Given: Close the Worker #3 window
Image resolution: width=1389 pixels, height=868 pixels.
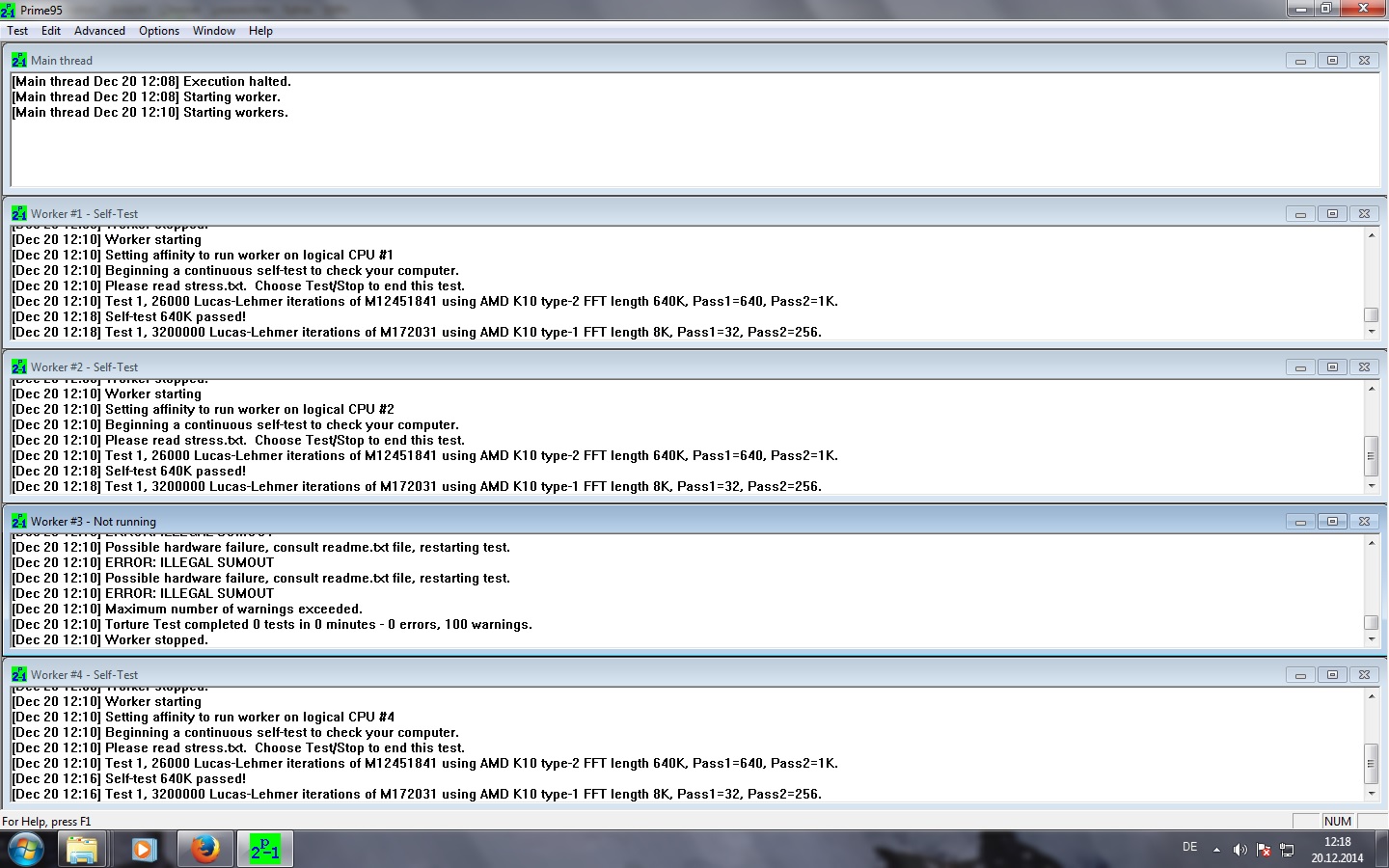Looking at the screenshot, I should 1364,521.
